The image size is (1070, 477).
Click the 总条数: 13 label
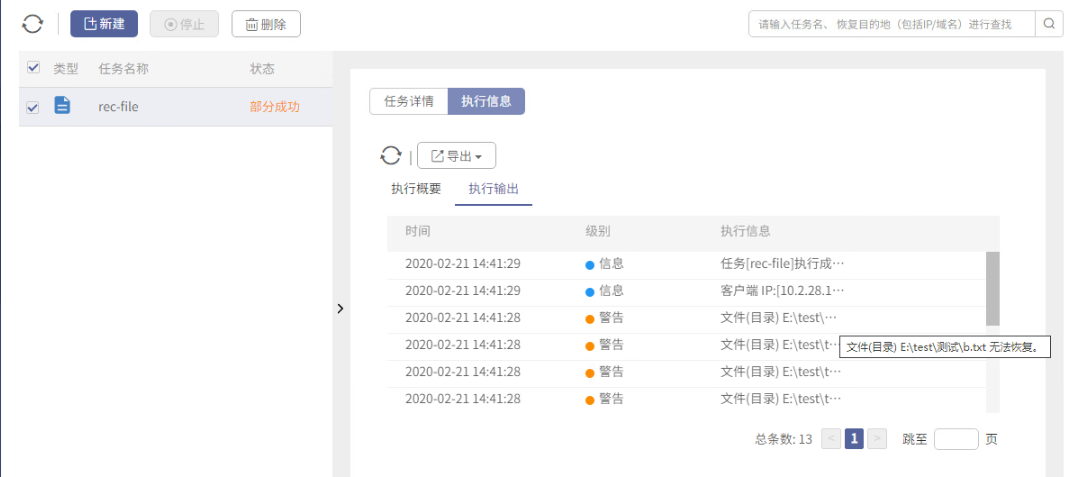(784, 439)
